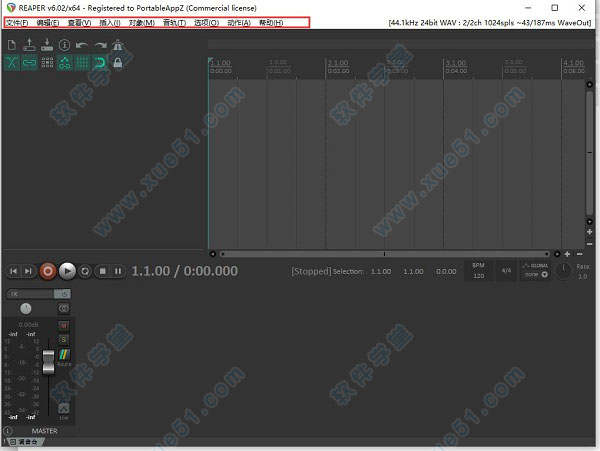Click the Stop button

[x=103, y=271]
